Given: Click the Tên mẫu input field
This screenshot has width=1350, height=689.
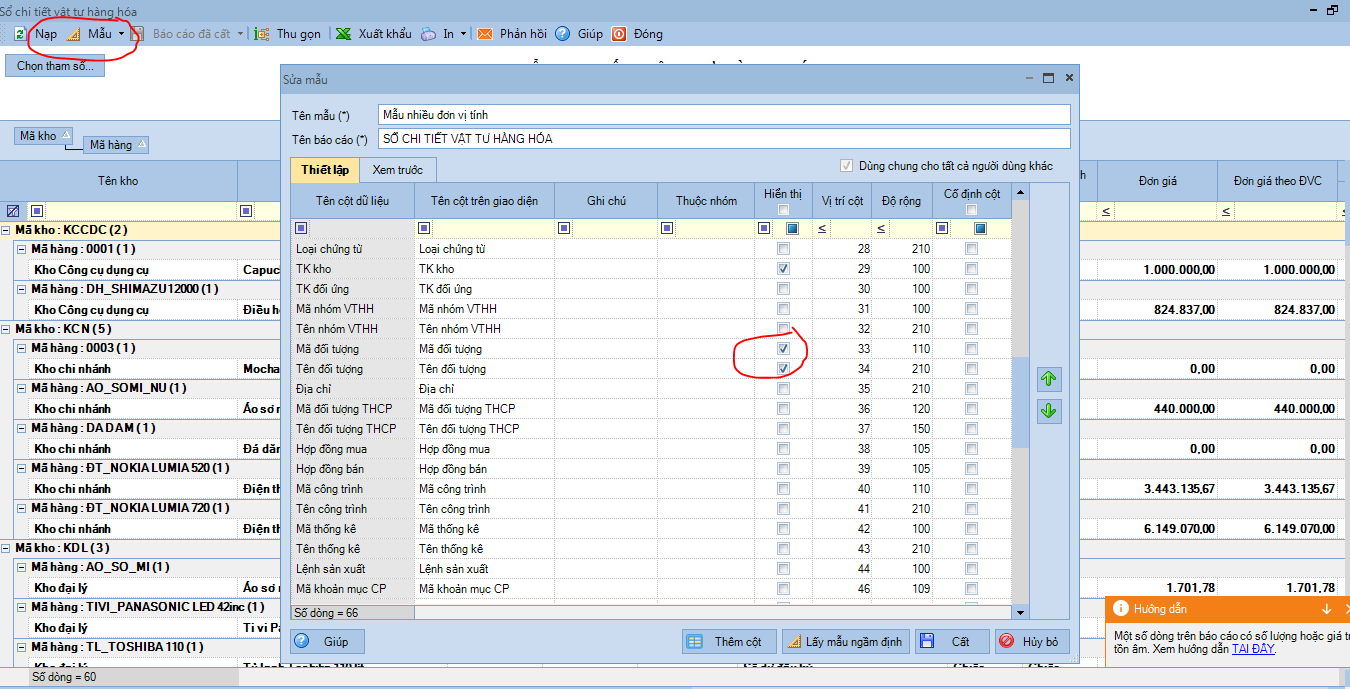Looking at the screenshot, I should [x=724, y=115].
